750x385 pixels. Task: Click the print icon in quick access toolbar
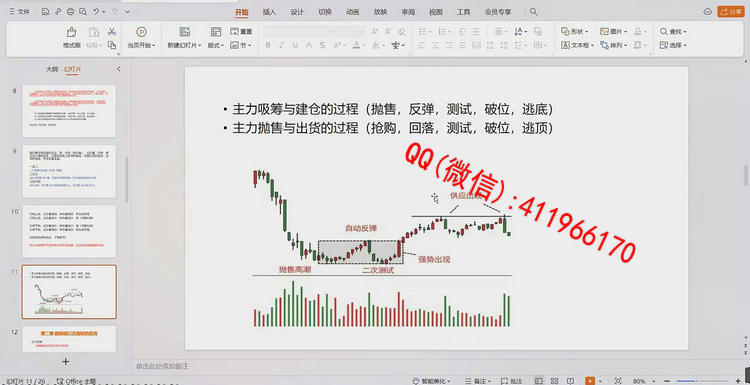point(71,11)
